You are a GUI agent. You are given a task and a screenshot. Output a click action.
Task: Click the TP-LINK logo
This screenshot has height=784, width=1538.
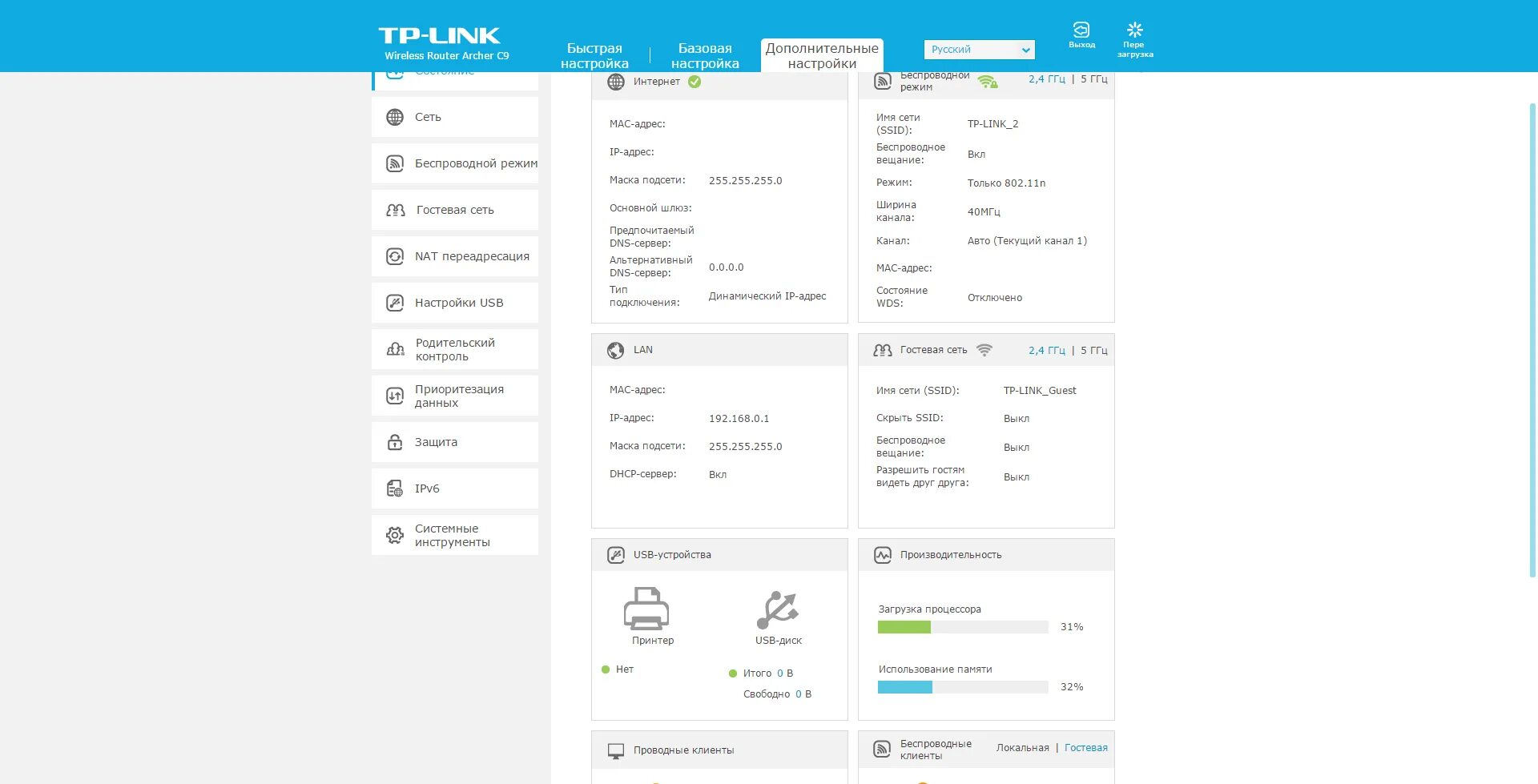[439, 36]
